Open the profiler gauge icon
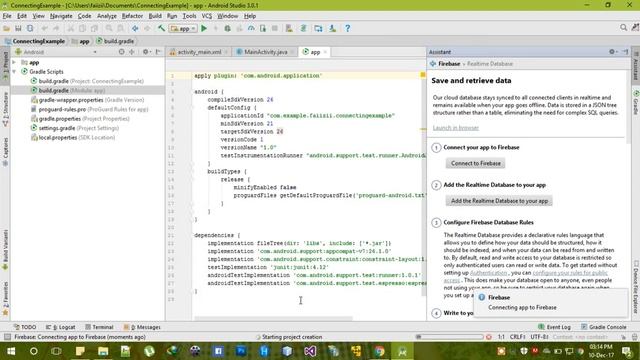This screenshot has height=360, width=640. [251, 29]
